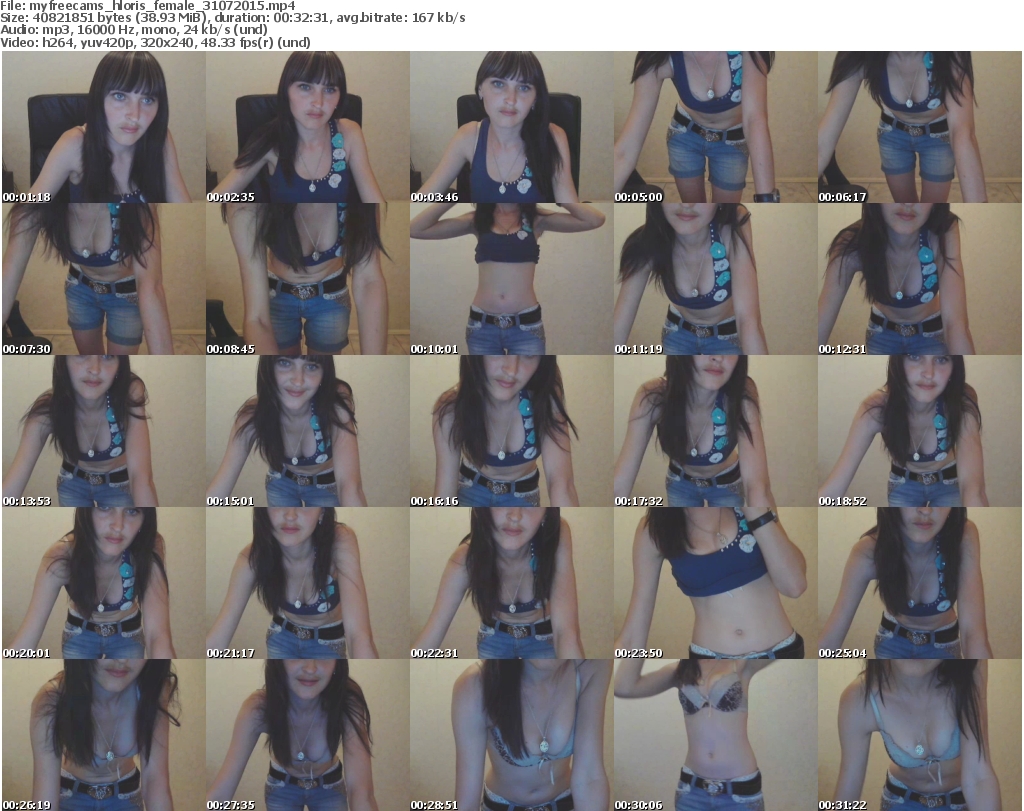Image resolution: width=1024 pixels, height=811 pixels.
Task: Open the frame stamped 00:30:06
Action: [715, 735]
